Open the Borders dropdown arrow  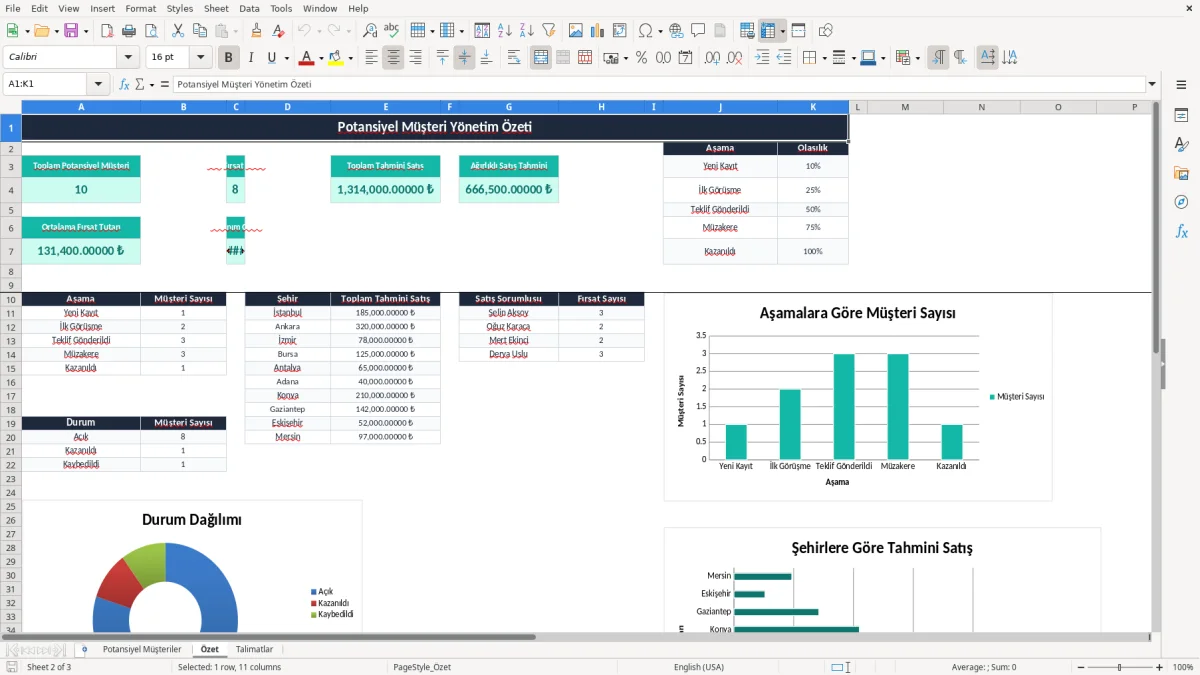point(825,58)
